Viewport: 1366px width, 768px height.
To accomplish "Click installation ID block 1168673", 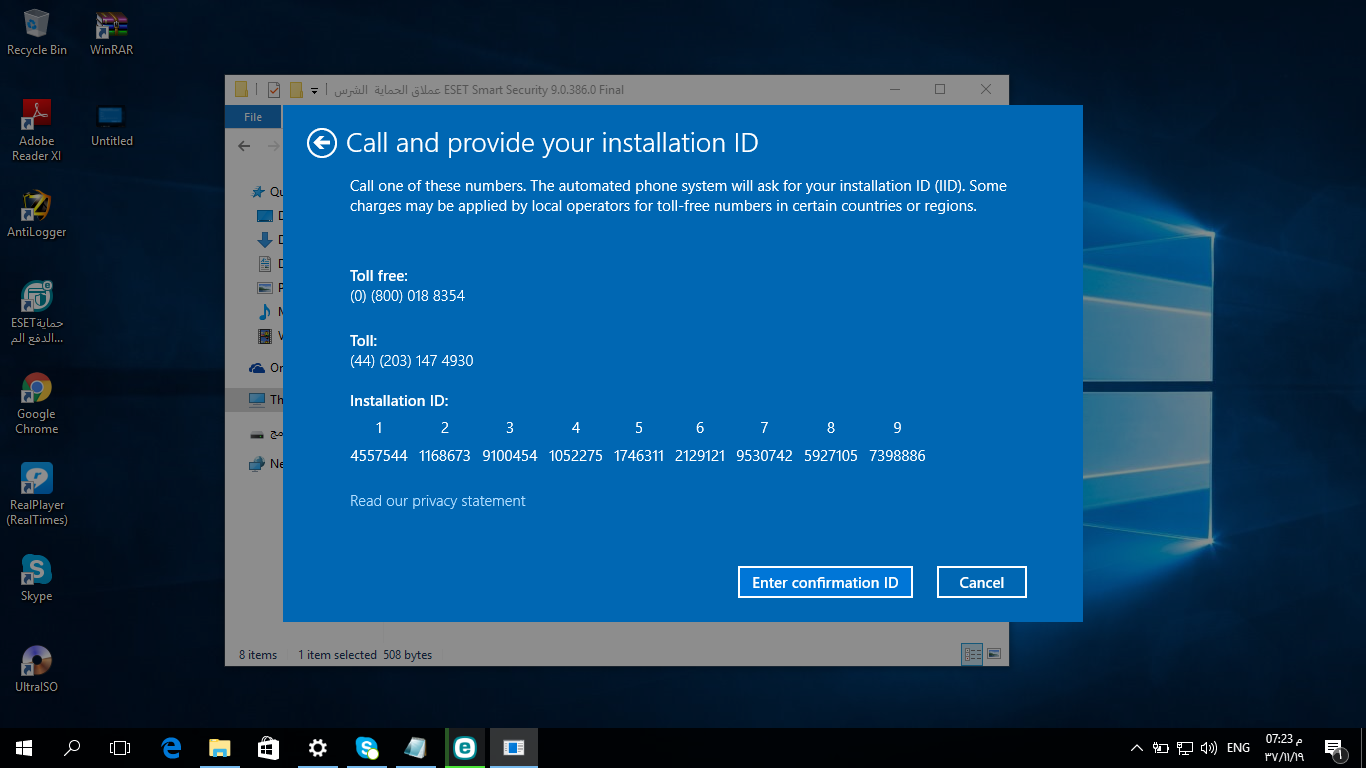I will tap(445, 456).
